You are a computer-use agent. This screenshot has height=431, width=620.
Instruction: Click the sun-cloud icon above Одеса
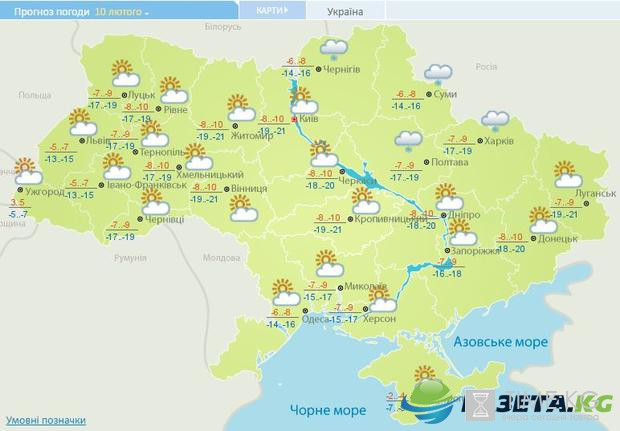[x=286, y=292]
